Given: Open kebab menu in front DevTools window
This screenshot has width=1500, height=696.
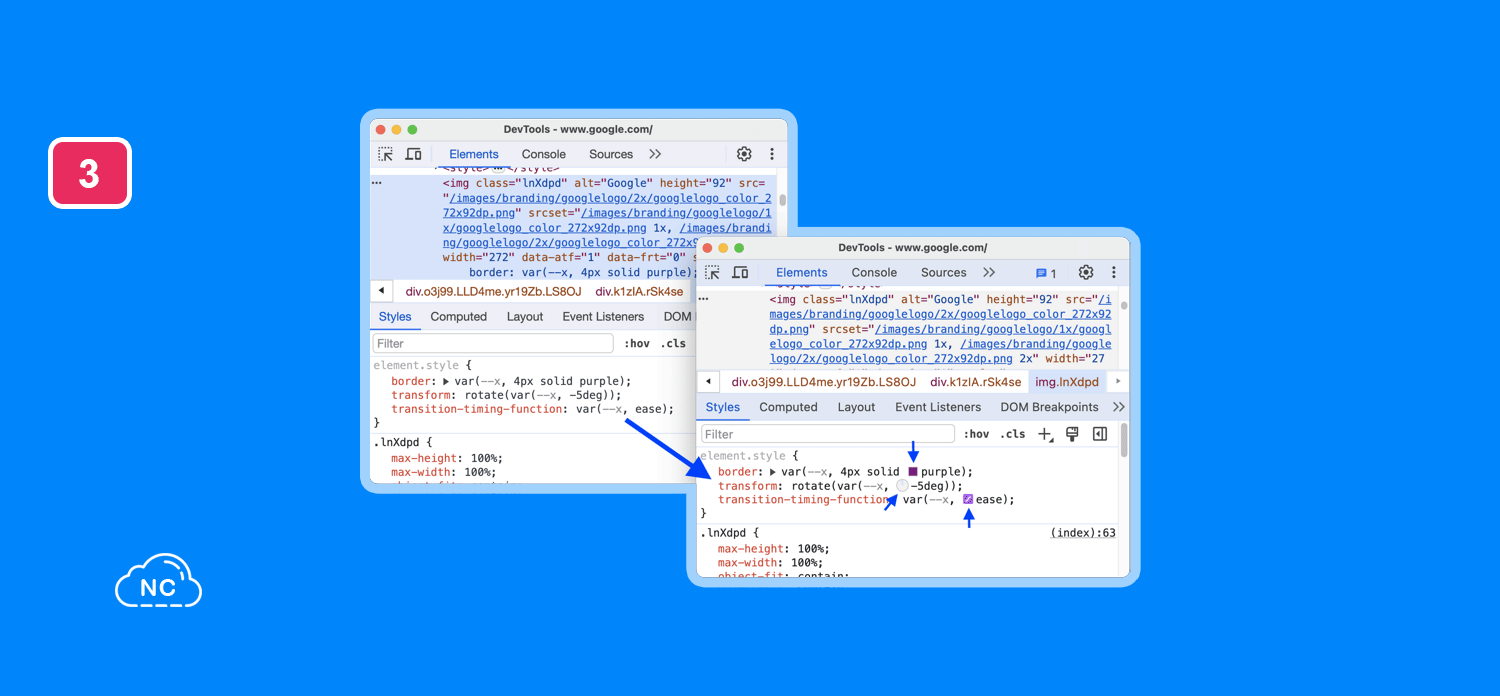Looking at the screenshot, I should [1113, 272].
